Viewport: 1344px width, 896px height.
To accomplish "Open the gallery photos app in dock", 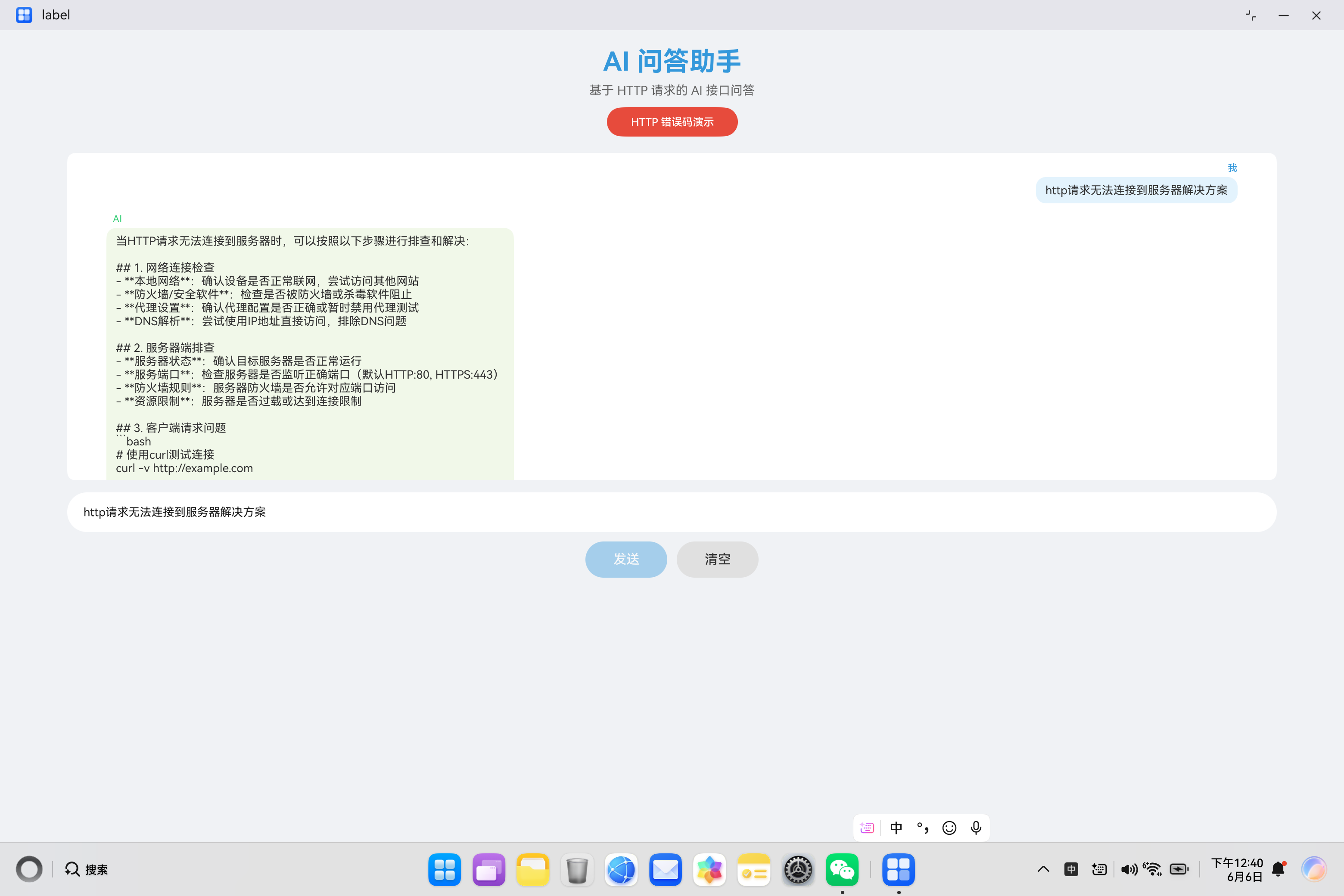I will 709,869.
